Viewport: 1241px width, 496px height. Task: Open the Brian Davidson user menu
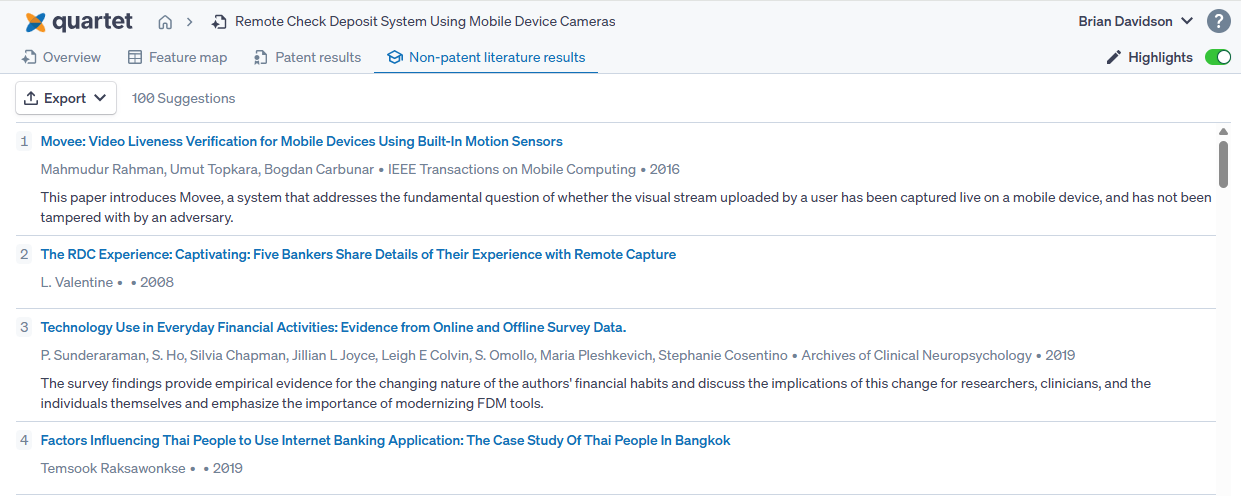pos(1136,21)
